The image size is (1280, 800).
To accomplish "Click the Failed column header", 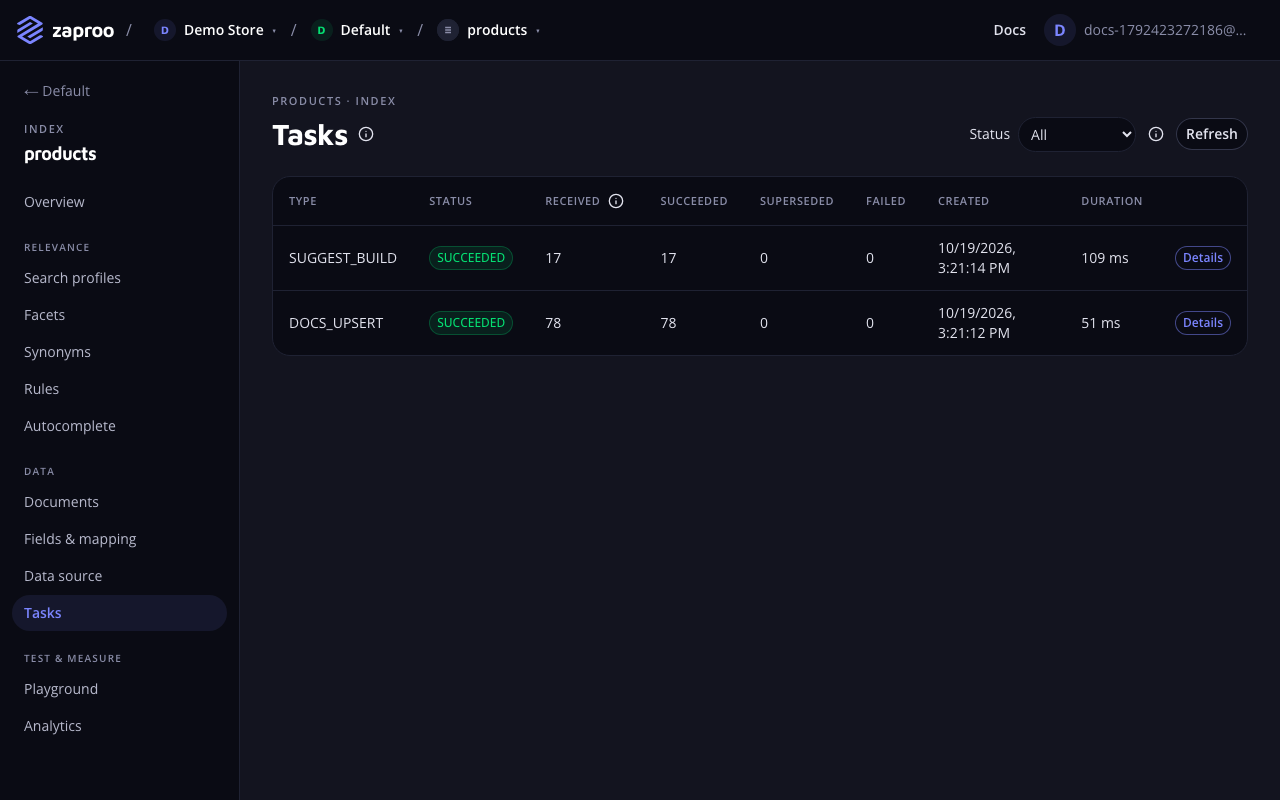I will point(886,201).
